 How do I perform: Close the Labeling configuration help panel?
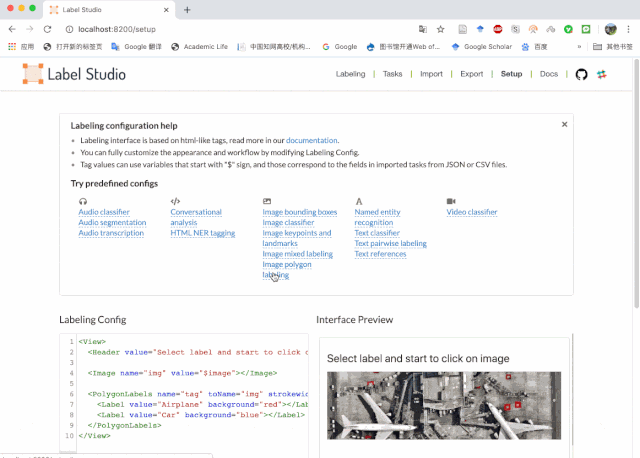(564, 124)
